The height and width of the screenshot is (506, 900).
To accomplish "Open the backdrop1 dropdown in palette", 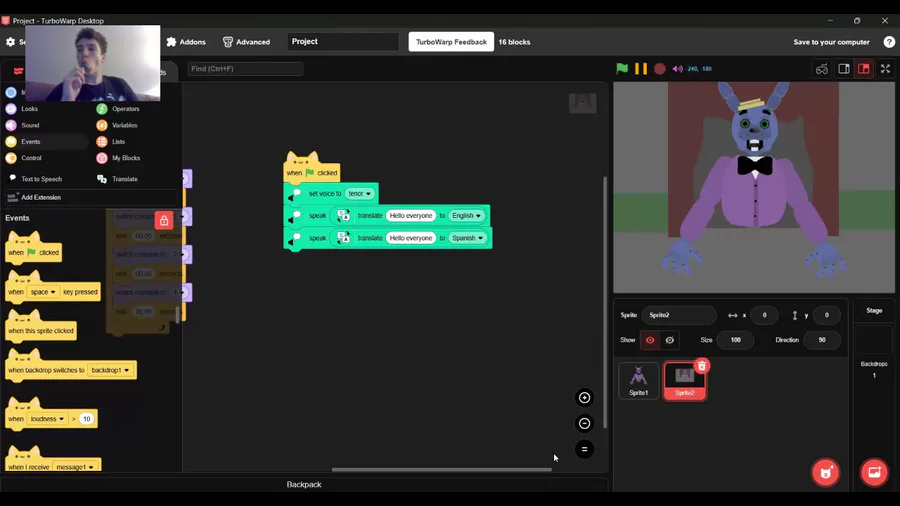I will [110, 370].
